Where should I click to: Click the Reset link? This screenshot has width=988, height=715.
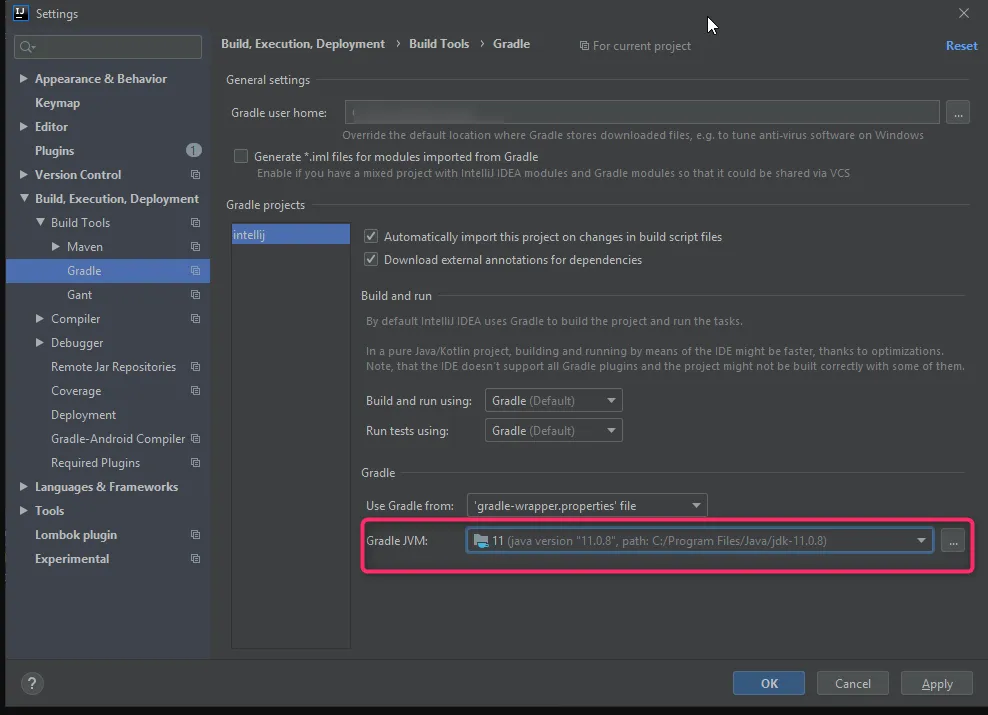[961, 45]
